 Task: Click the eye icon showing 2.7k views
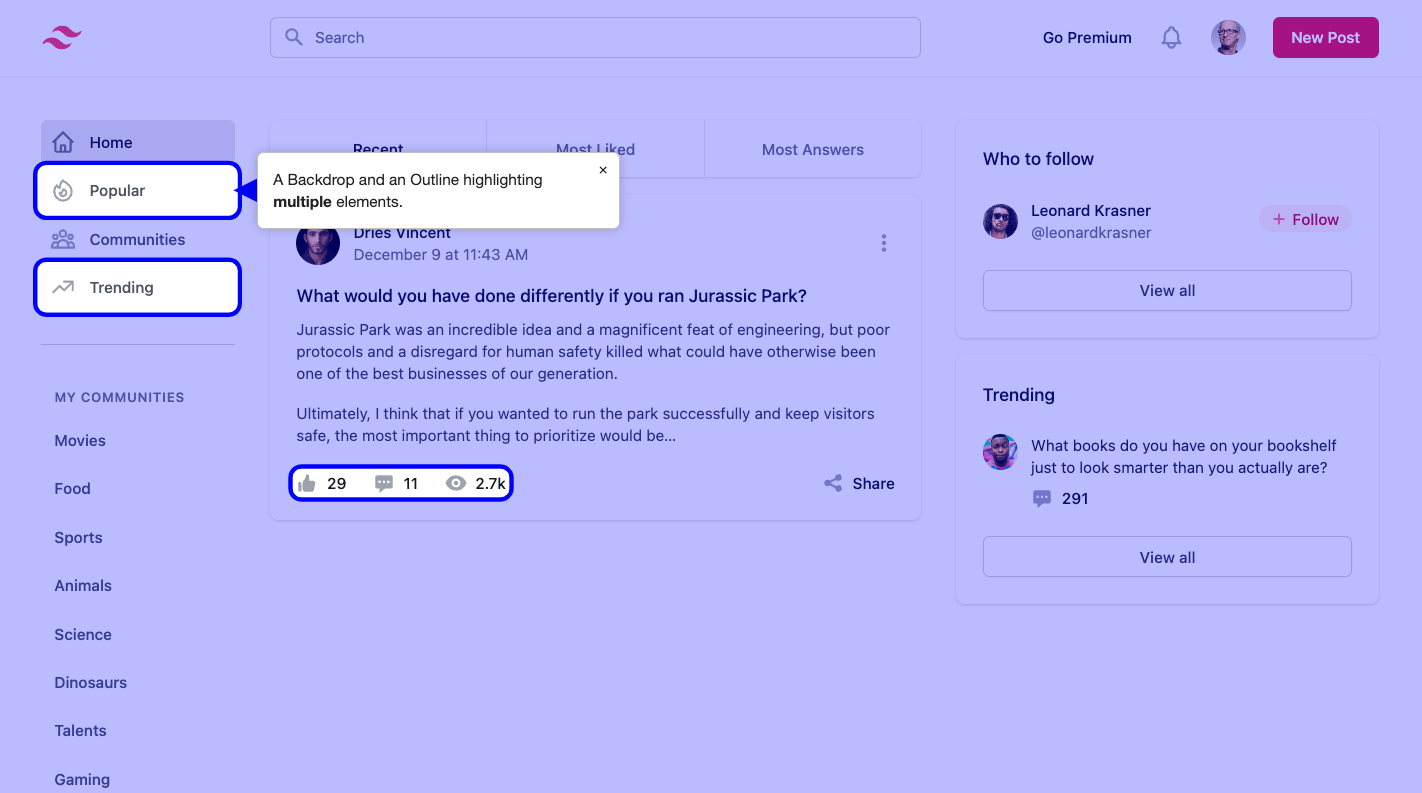[x=456, y=482]
